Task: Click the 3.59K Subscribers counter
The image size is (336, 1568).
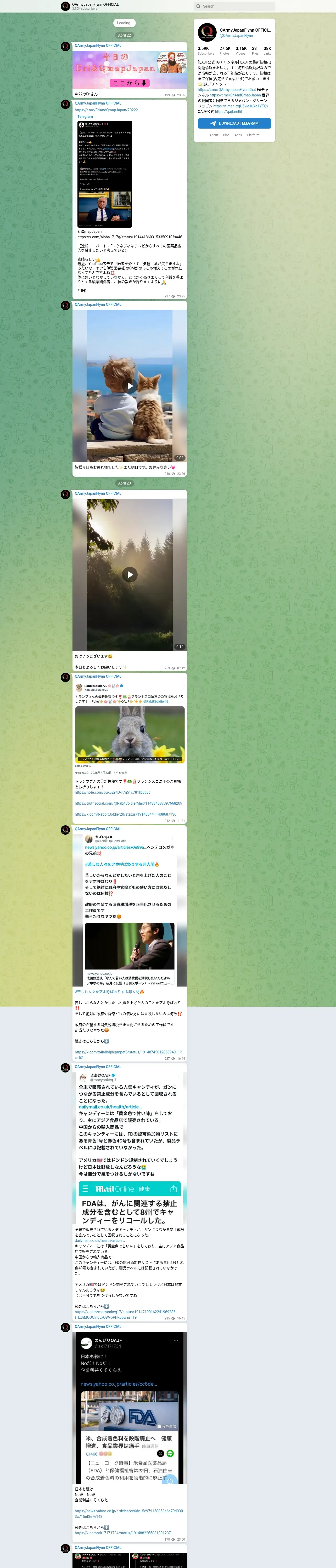Action: 206,50
